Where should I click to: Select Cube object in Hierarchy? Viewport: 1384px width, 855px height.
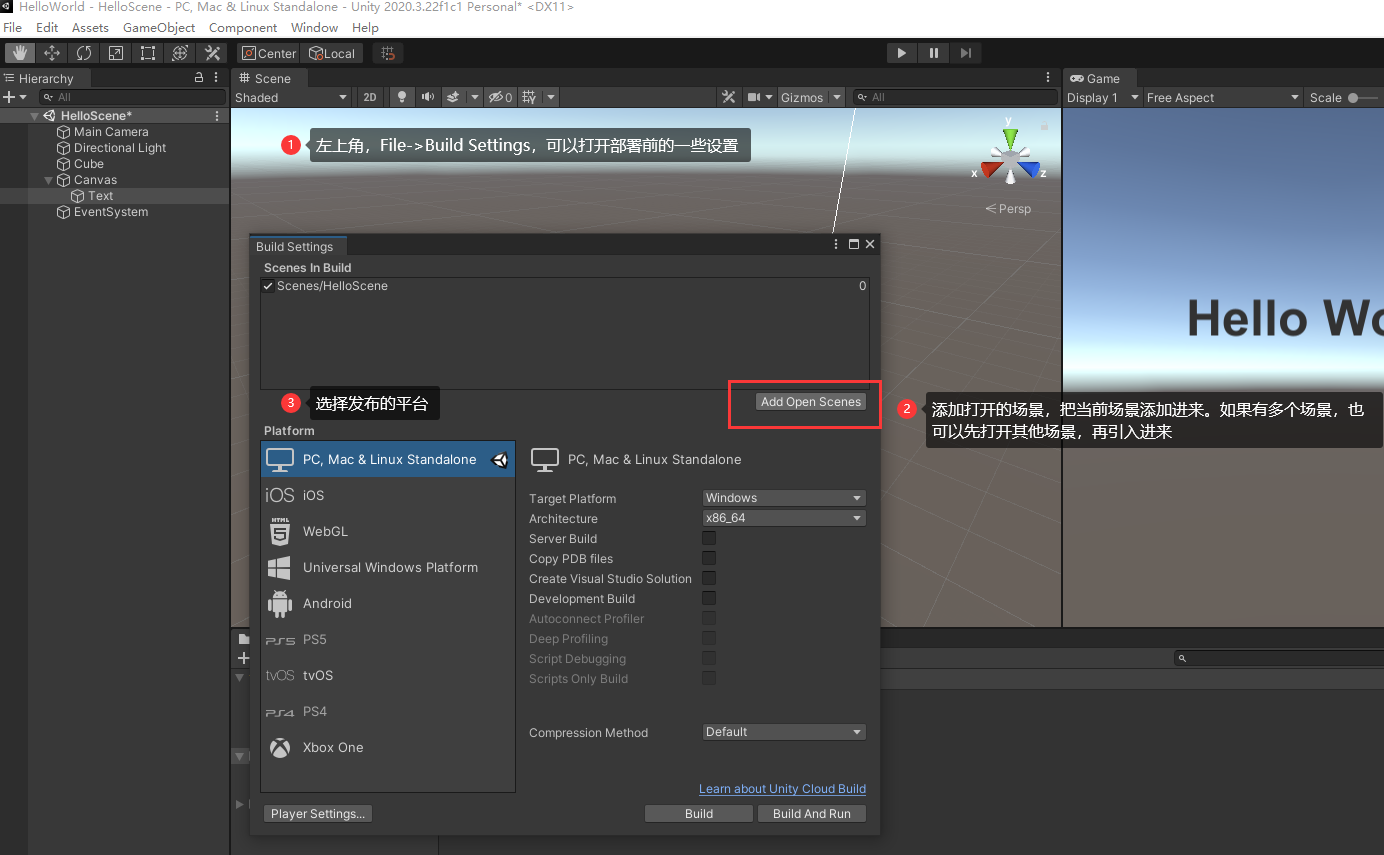click(88, 164)
